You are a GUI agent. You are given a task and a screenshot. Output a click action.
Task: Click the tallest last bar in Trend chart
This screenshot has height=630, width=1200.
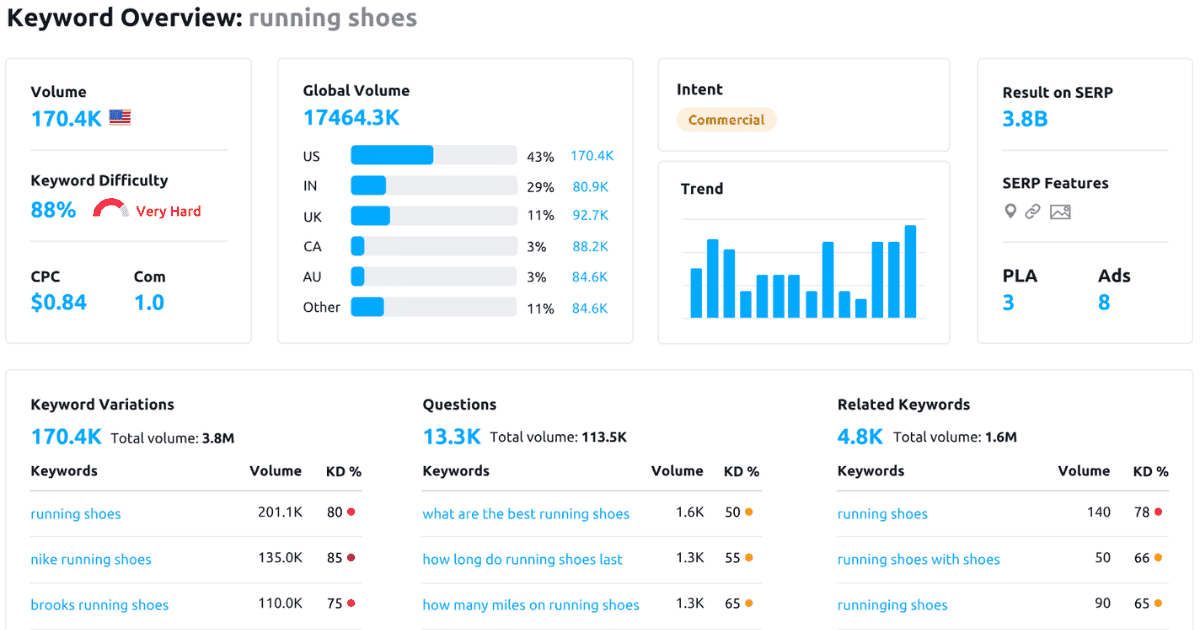(x=910, y=272)
